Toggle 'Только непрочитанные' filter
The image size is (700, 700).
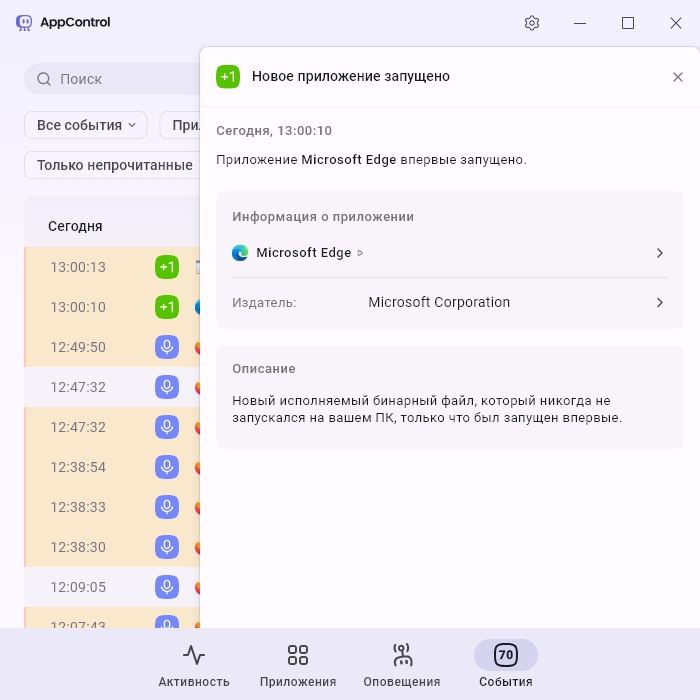112,165
